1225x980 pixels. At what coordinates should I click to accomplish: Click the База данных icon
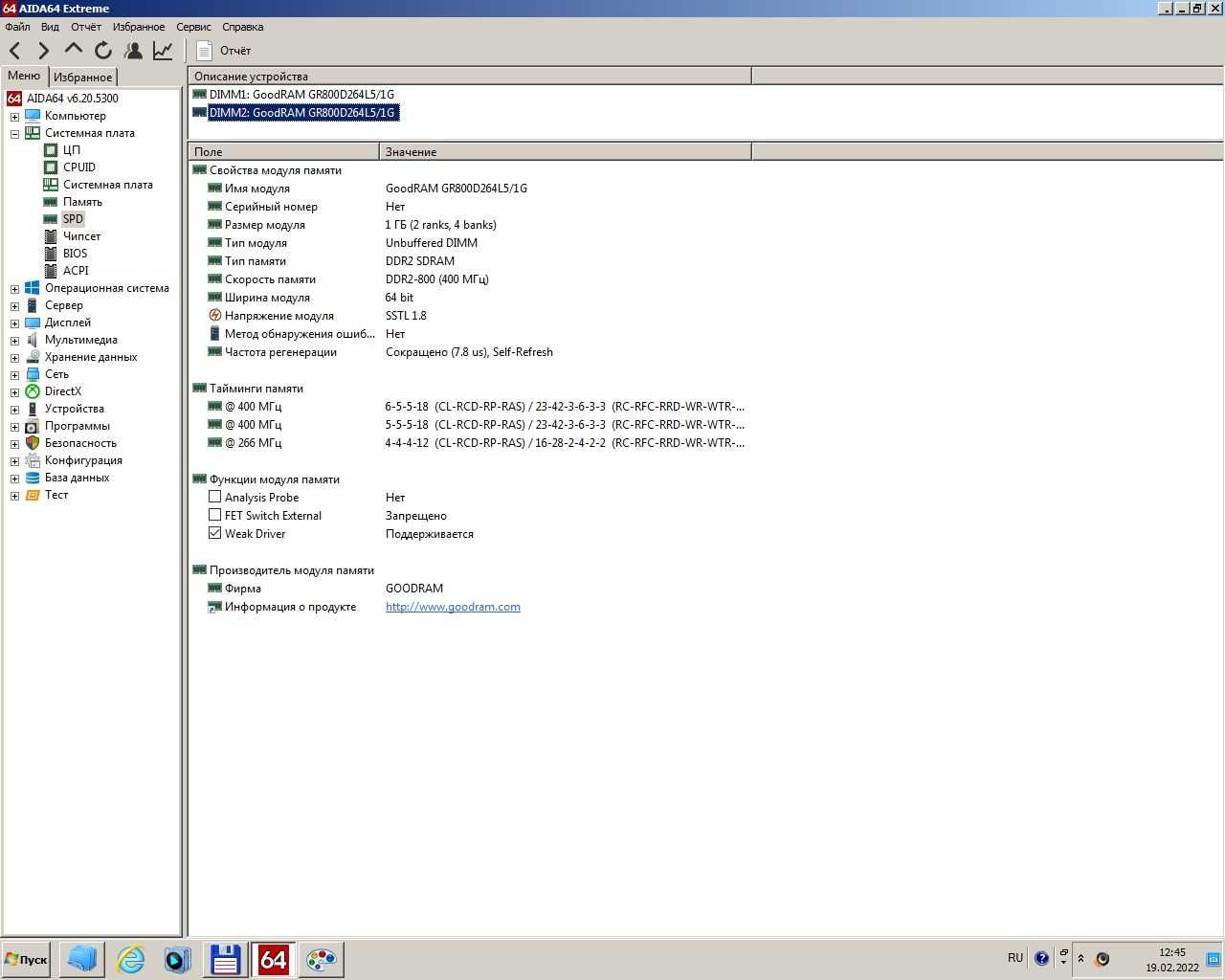tap(33, 478)
